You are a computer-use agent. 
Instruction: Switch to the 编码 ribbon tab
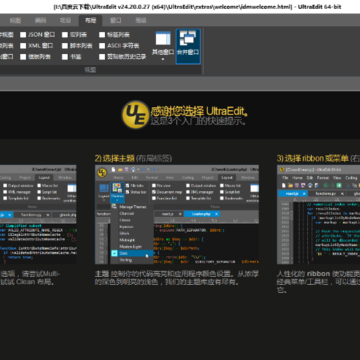(x=40, y=21)
